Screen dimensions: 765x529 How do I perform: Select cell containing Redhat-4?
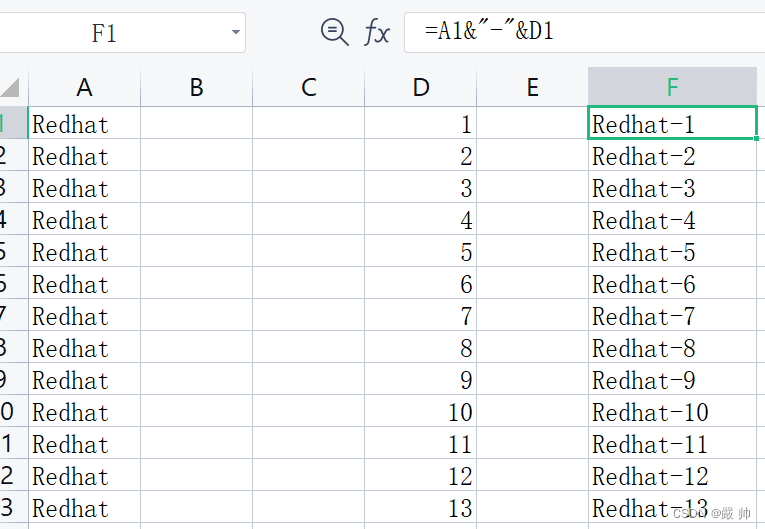click(x=672, y=219)
